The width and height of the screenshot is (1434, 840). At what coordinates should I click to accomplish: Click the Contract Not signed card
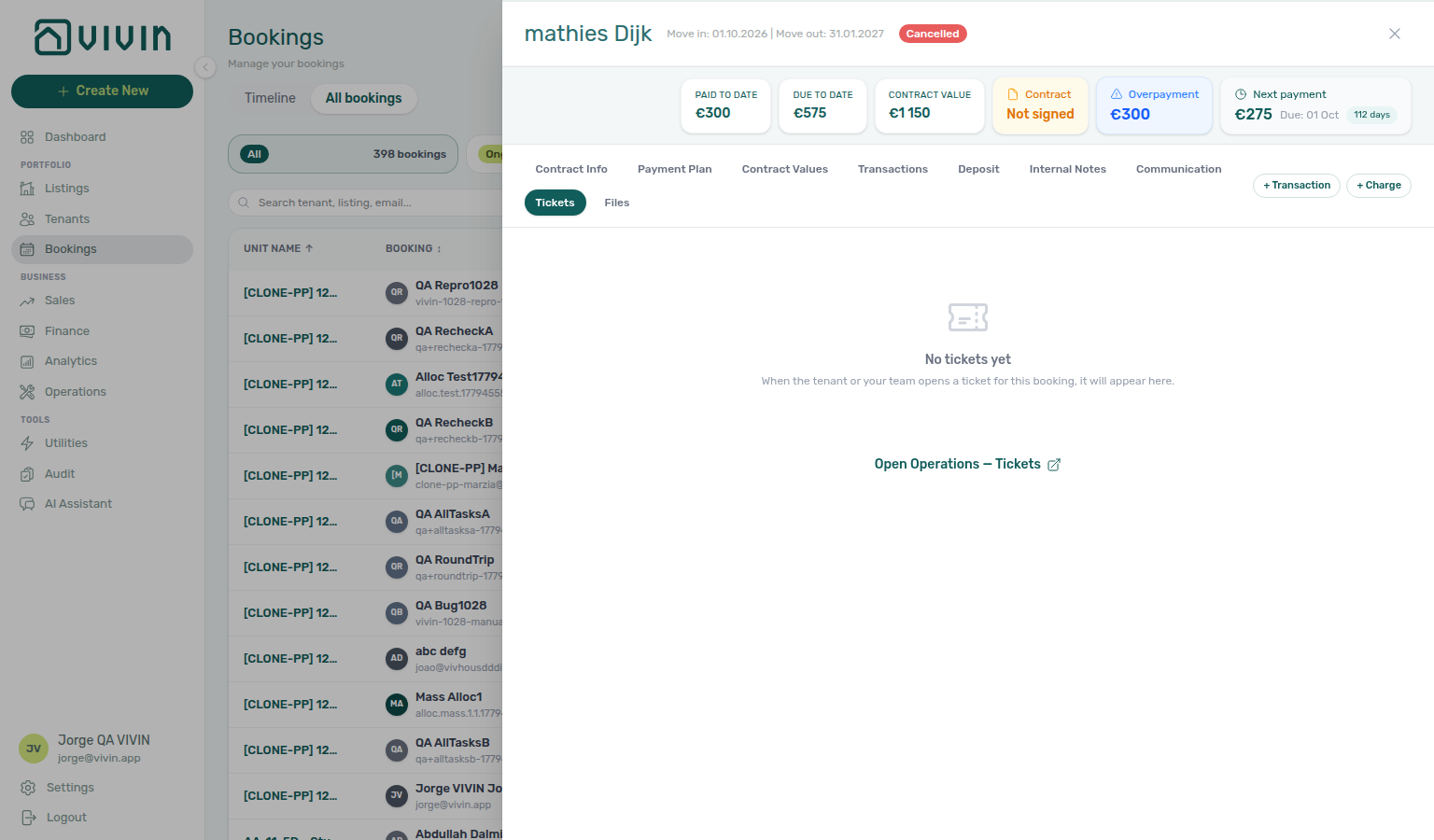point(1040,105)
